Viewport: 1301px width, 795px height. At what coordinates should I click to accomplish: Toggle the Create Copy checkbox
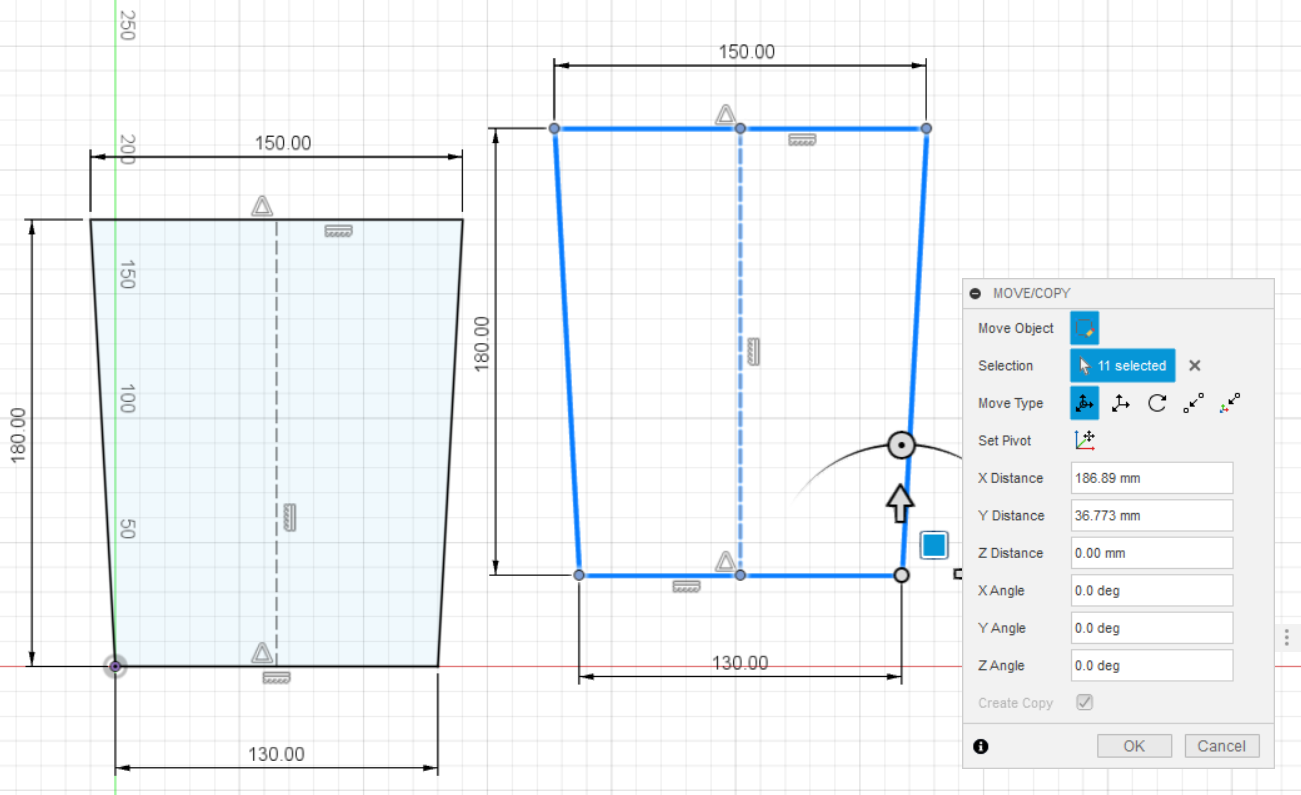(1084, 703)
